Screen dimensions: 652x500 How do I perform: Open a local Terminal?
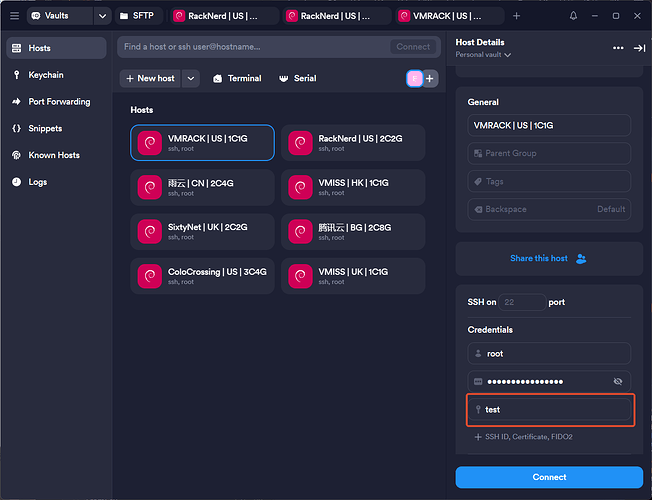(x=237, y=78)
